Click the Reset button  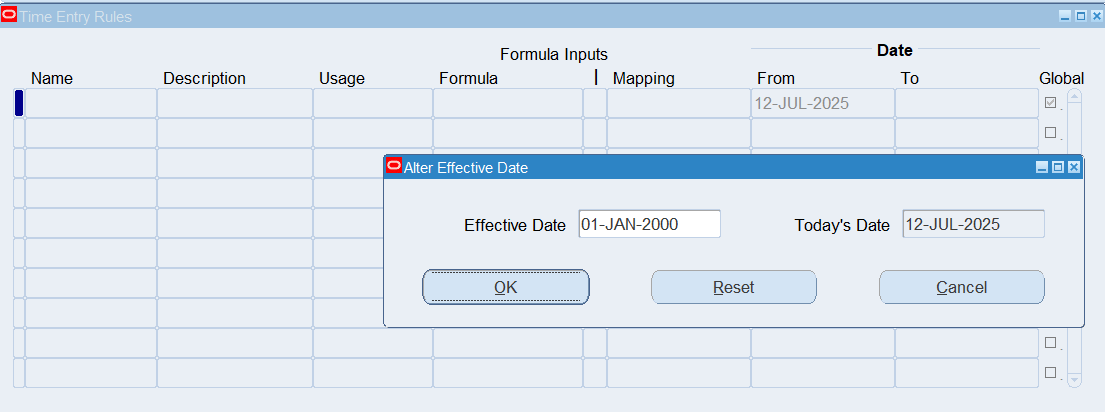tap(733, 287)
